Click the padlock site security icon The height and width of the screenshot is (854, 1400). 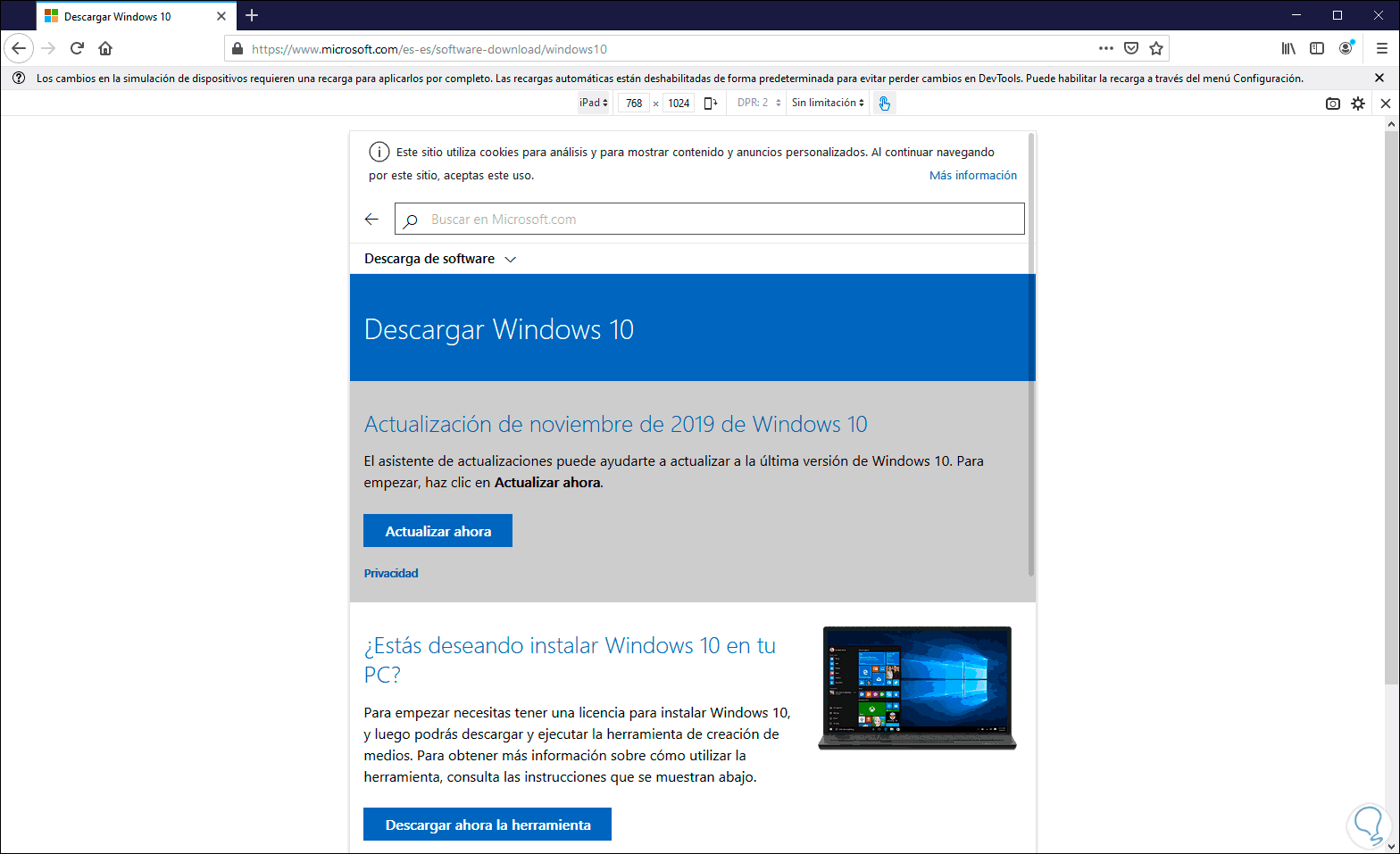(237, 49)
